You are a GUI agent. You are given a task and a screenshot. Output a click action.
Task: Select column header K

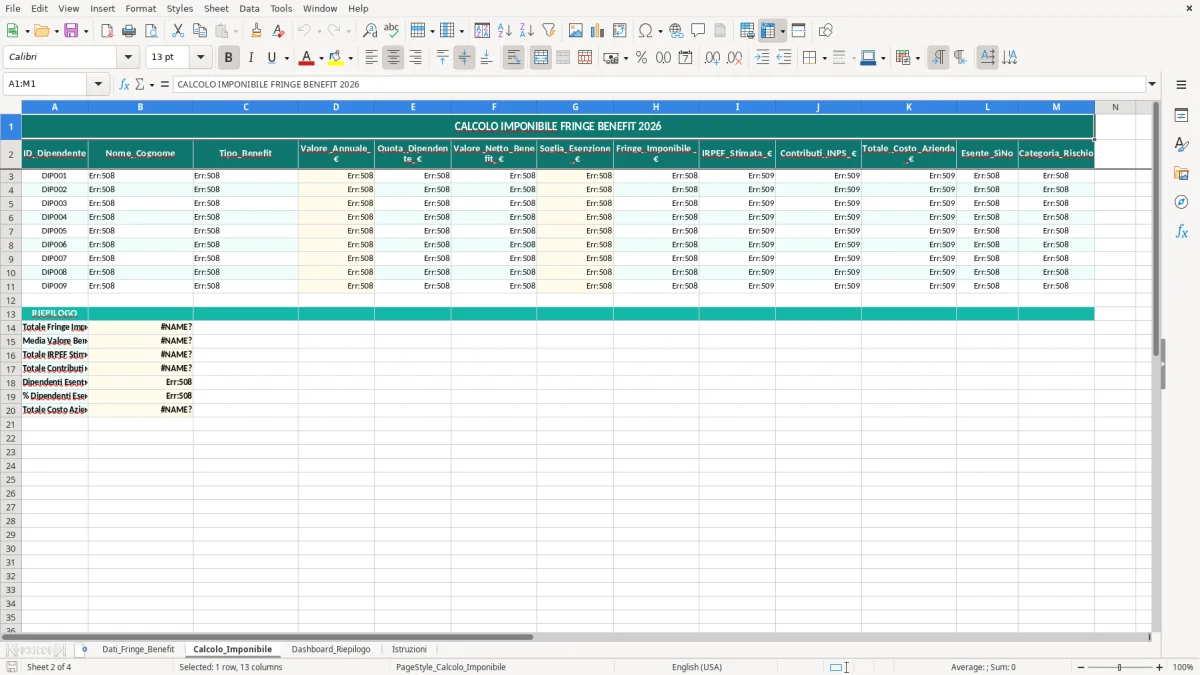point(909,107)
